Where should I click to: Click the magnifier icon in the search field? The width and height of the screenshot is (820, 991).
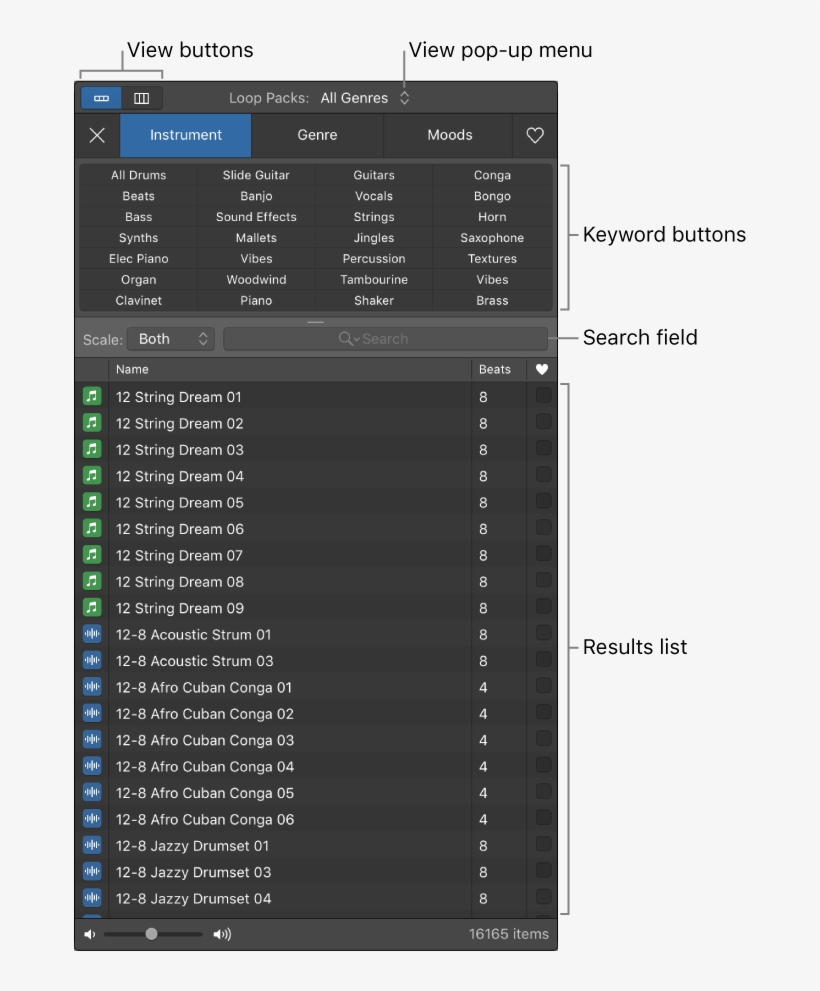click(x=347, y=338)
